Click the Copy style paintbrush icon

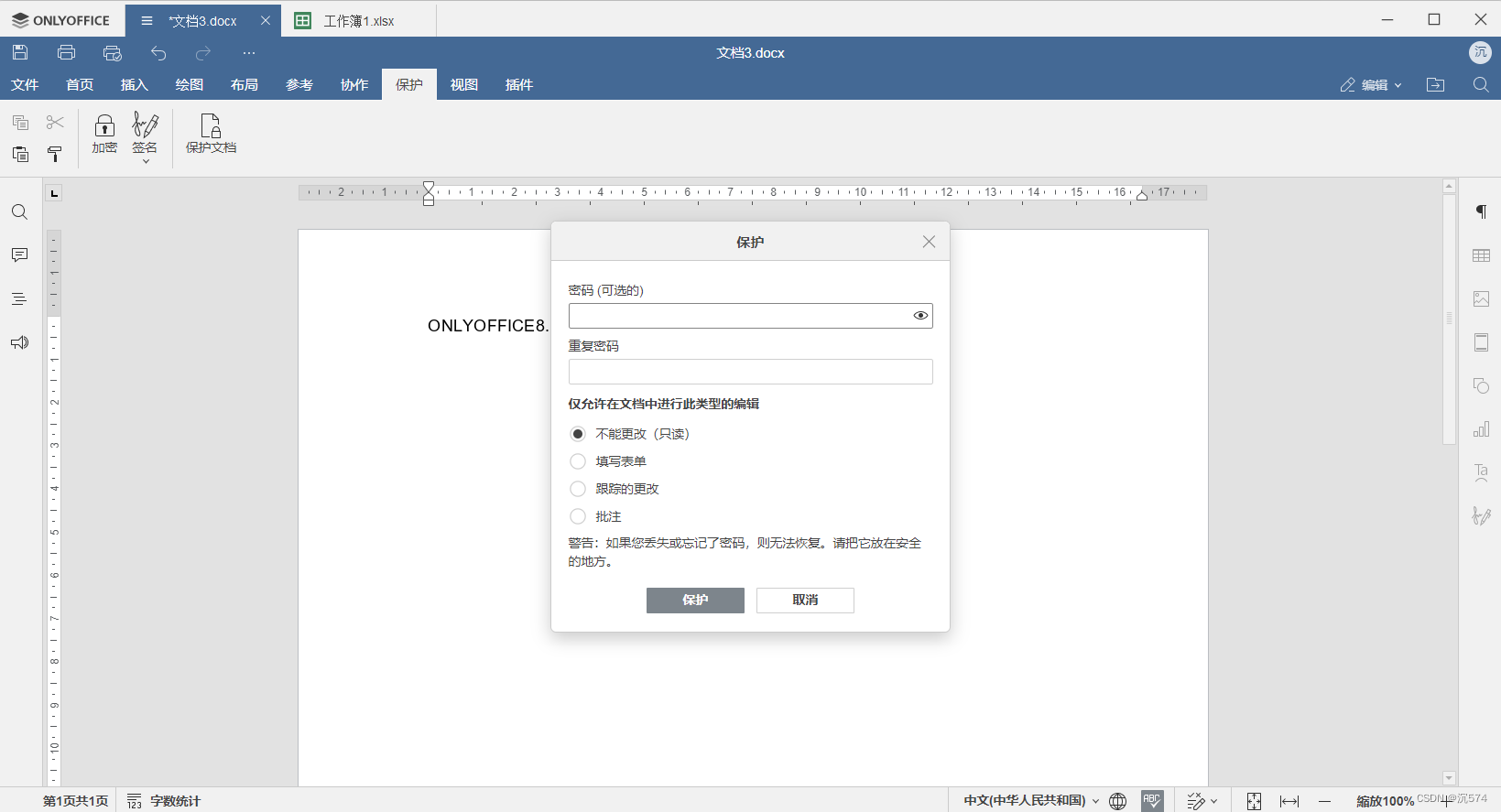55,154
